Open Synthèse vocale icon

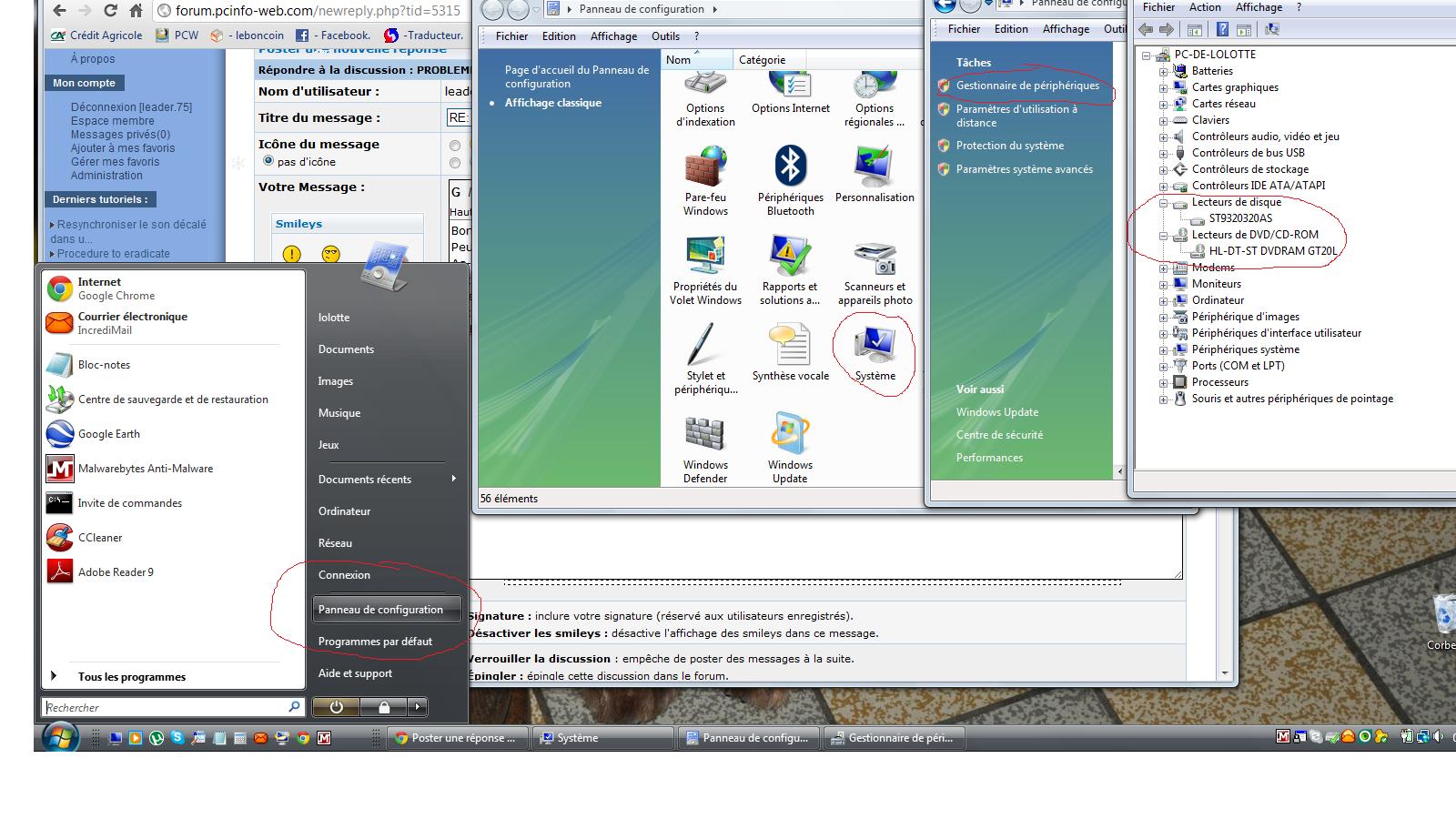pos(790,353)
